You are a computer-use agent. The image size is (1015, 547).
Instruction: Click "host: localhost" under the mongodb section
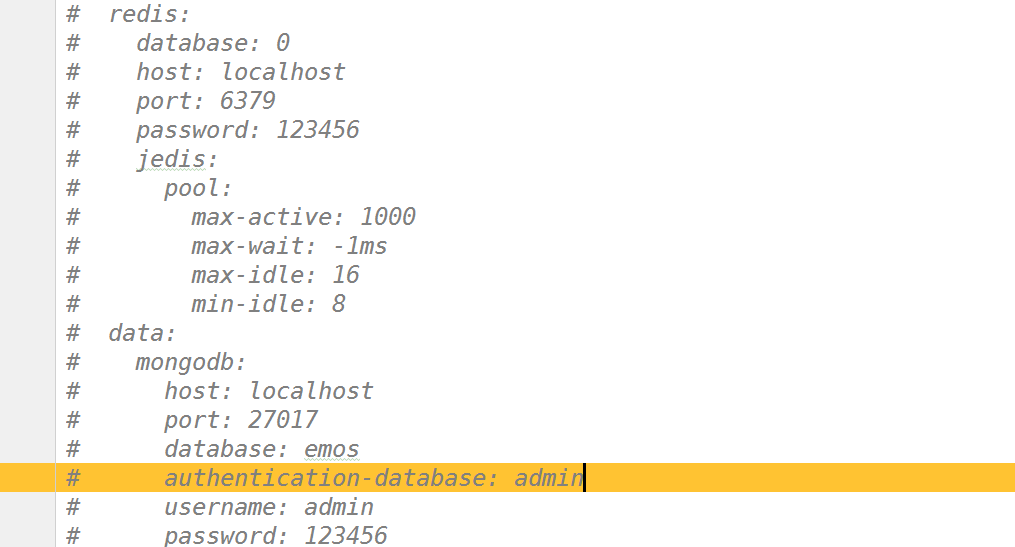(268, 391)
